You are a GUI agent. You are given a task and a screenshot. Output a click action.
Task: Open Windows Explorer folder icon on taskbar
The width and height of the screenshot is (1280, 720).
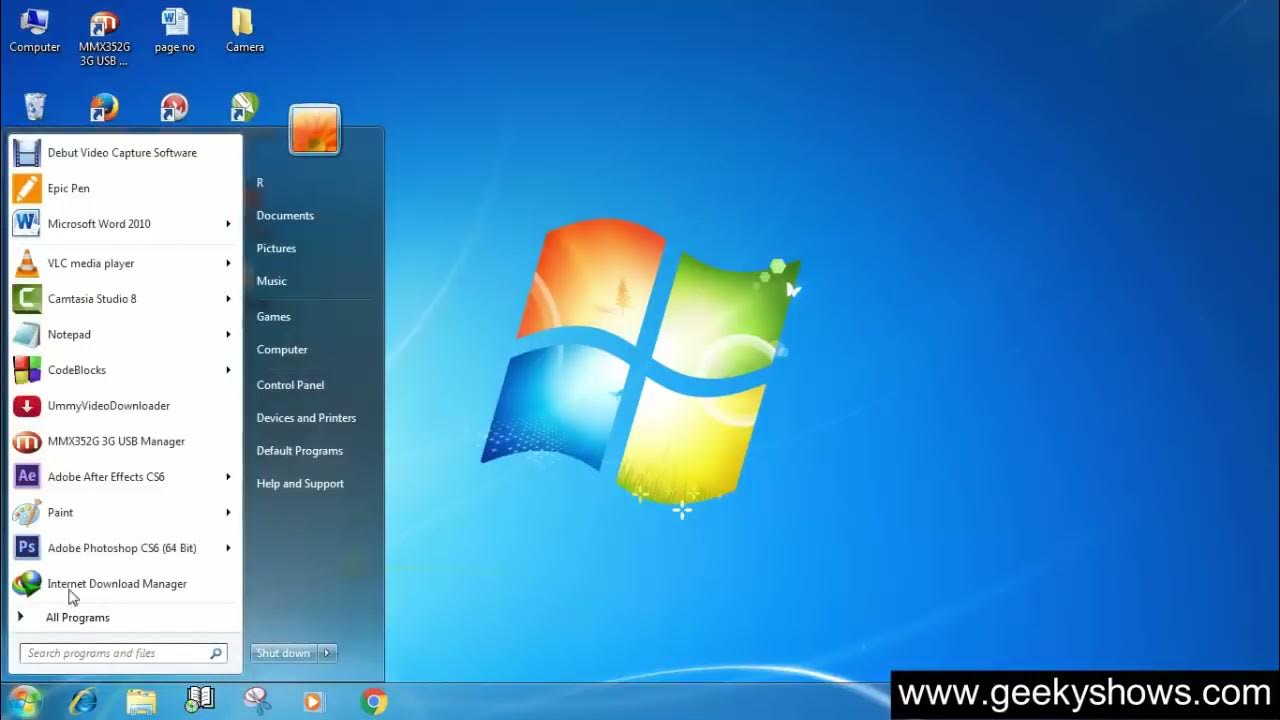(142, 702)
